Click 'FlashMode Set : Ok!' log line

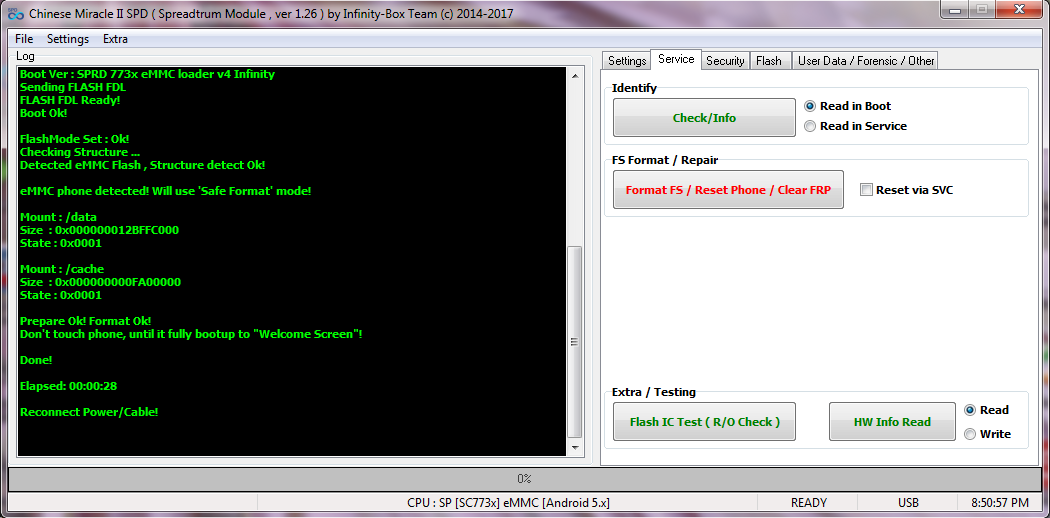74,139
